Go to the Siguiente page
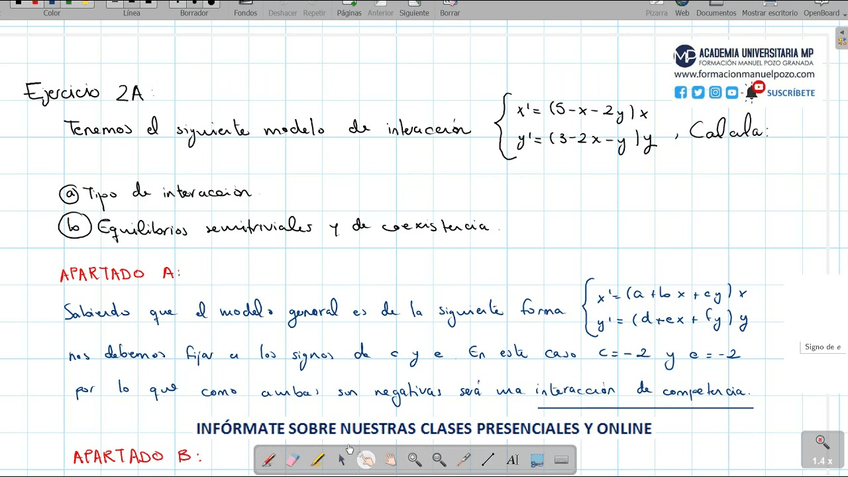848x477 pixels. click(413, 9)
